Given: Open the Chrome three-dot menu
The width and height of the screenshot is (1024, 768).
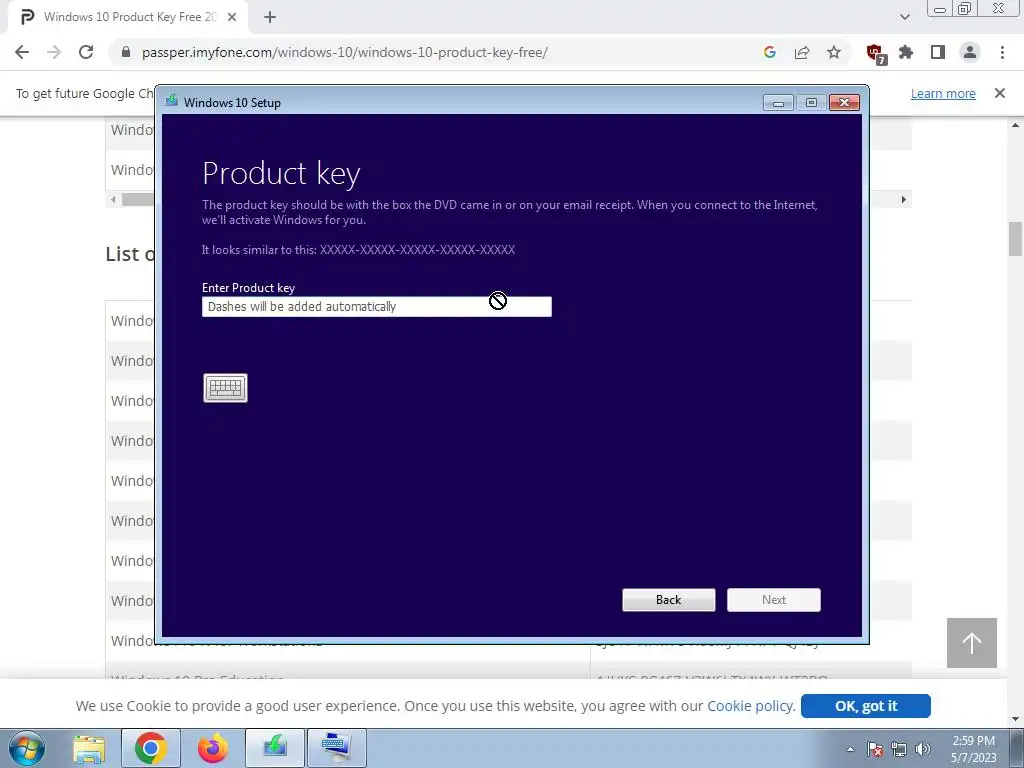Looking at the screenshot, I should click(1002, 52).
